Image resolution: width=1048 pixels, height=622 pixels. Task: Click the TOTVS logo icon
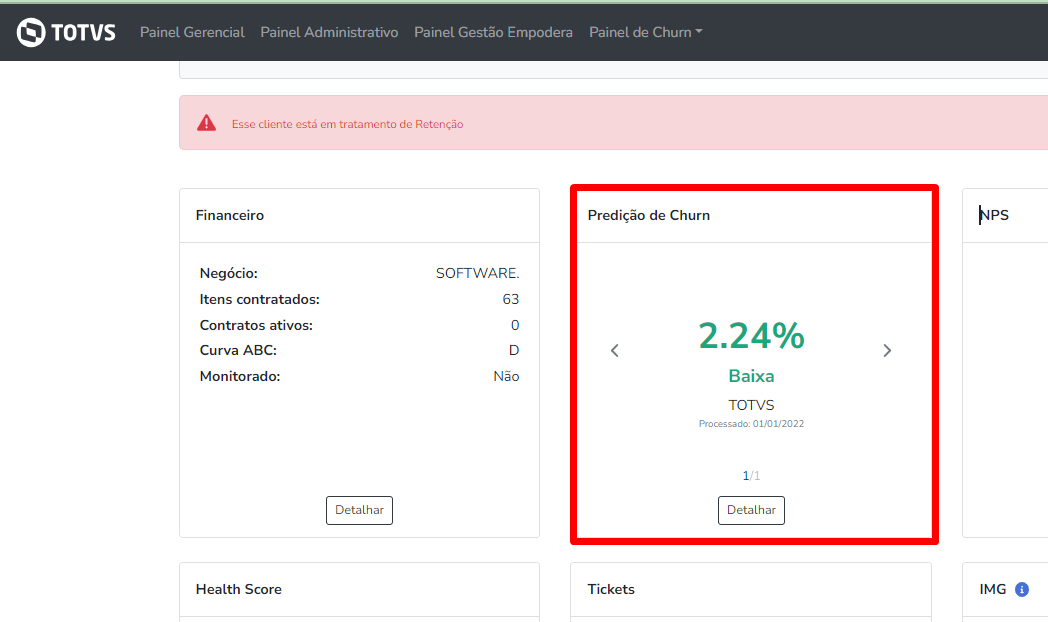pyautogui.click(x=32, y=32)
